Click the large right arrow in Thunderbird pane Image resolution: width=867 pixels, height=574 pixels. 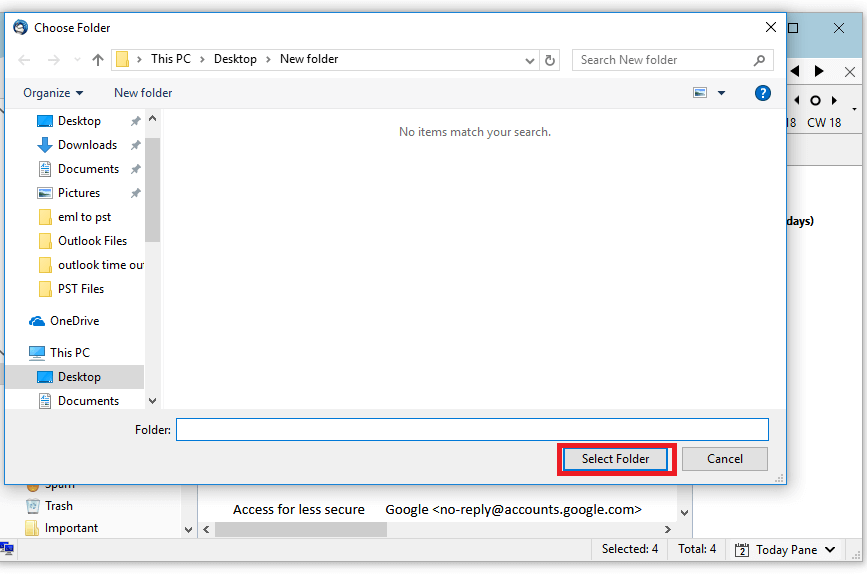coord(819,71)
